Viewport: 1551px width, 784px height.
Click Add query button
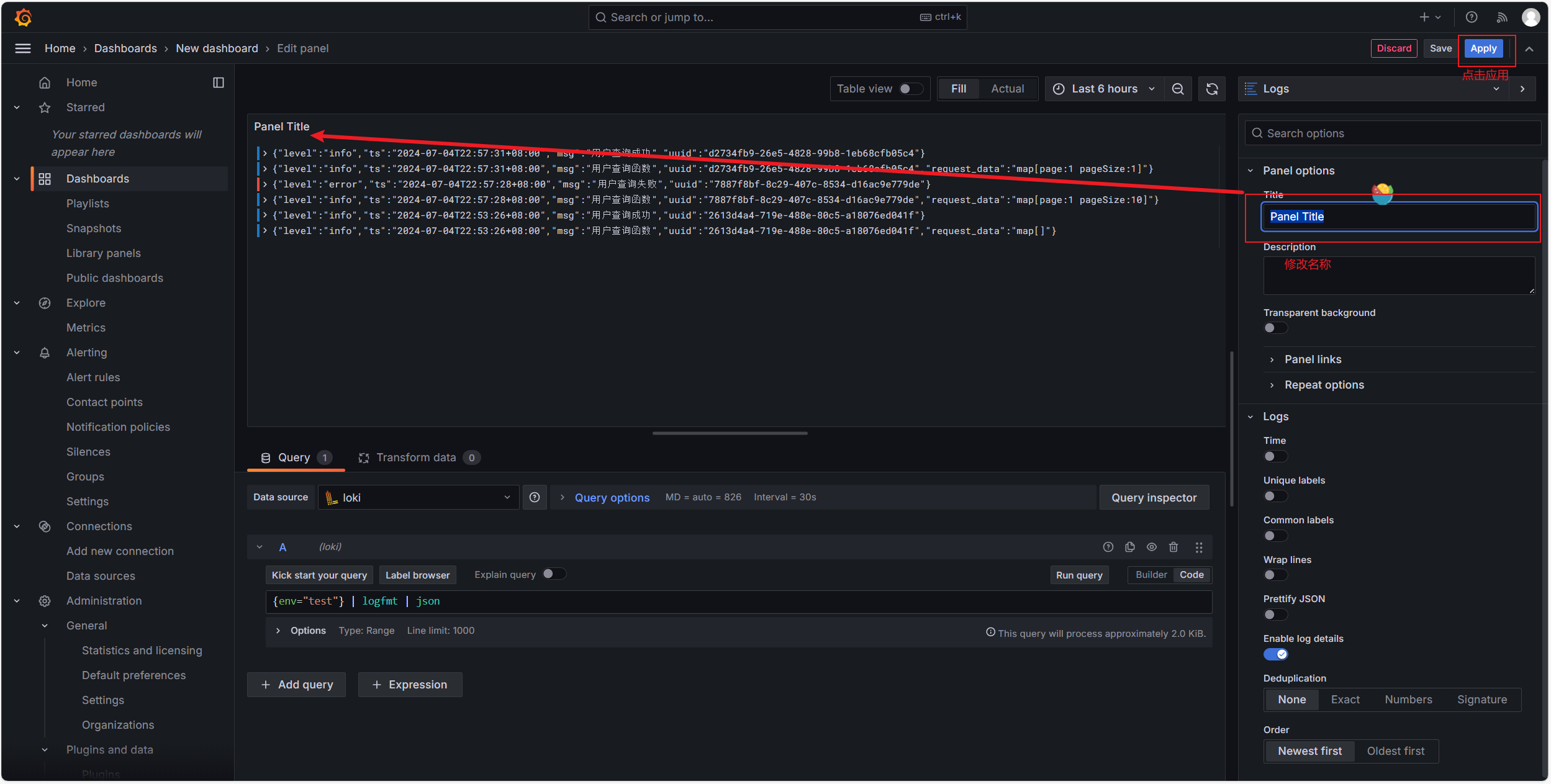297,685
